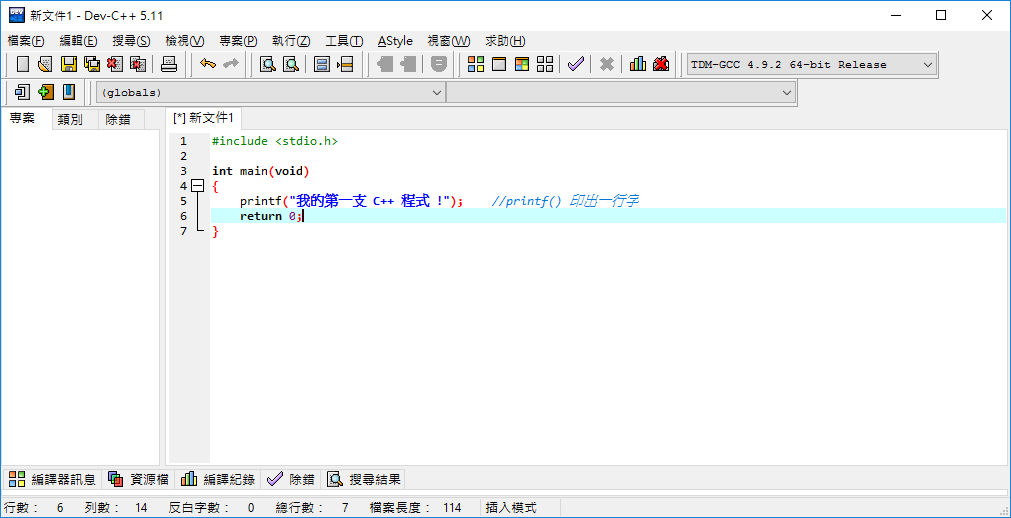Screen dimensions: 1011x518
Task: Open the 編輯(E) menu
Action: [x=79, y=41]
